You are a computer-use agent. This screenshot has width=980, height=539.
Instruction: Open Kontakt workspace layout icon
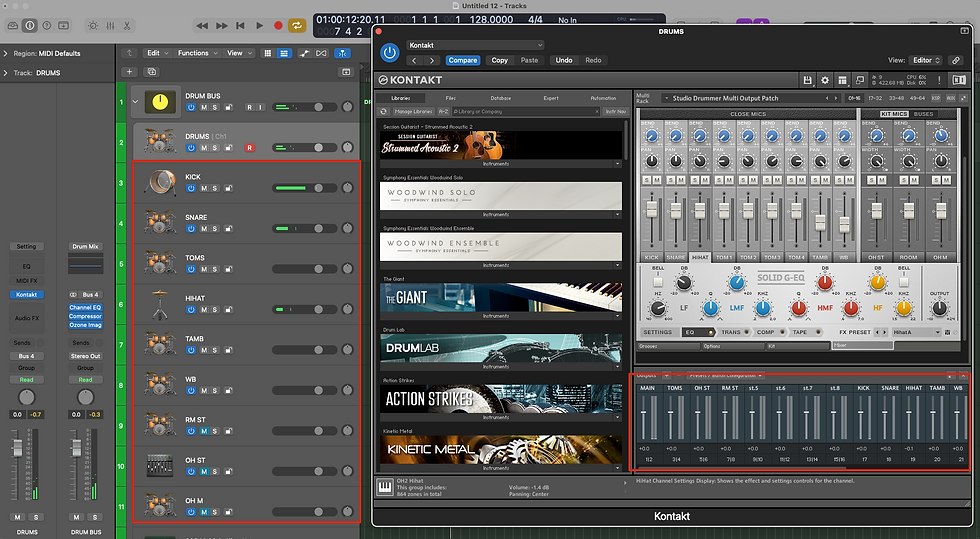[x=842, y=80]
